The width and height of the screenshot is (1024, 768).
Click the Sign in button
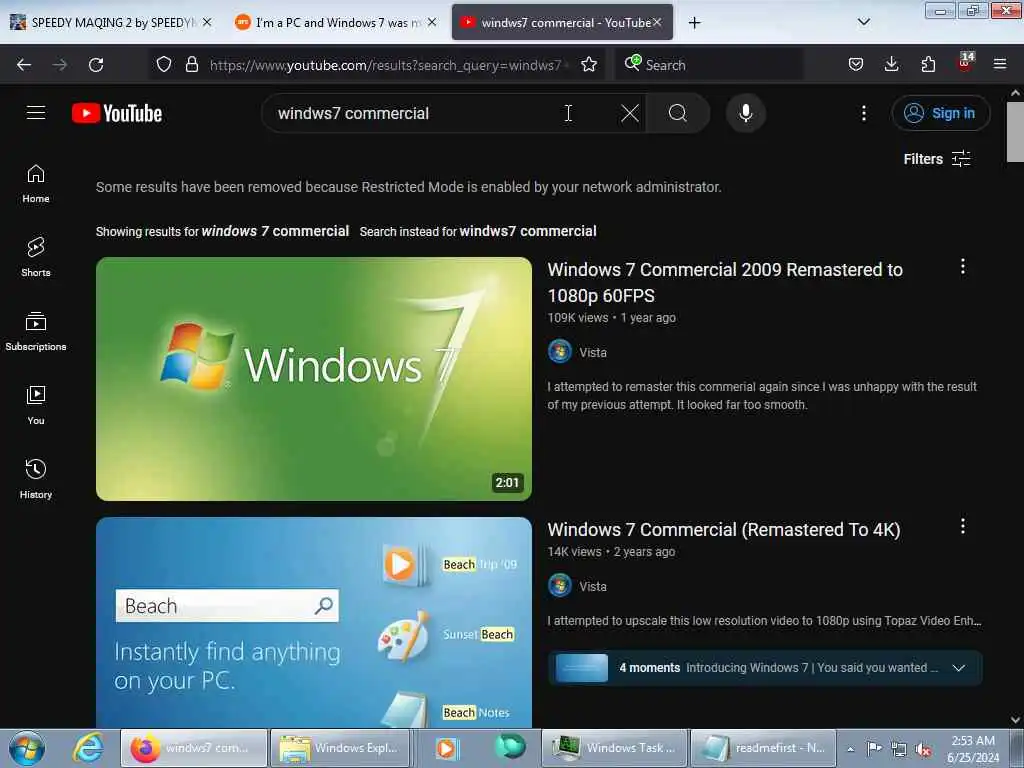[940, 113]
